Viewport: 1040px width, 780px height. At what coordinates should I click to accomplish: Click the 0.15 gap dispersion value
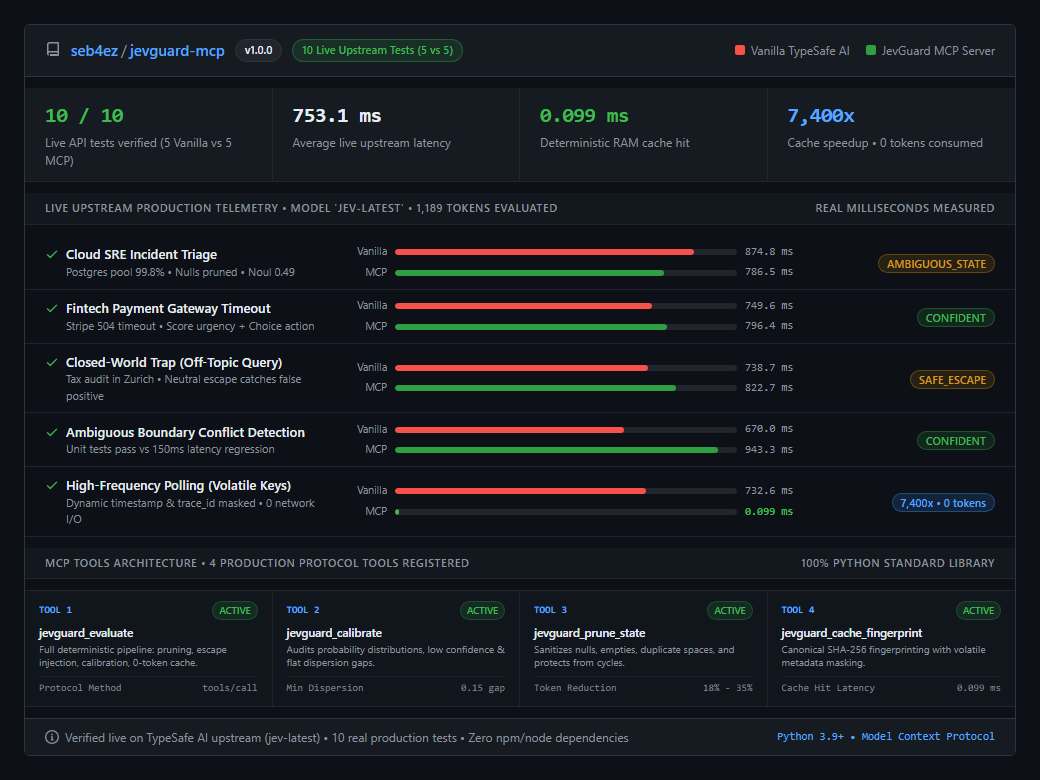coord(483,688)
